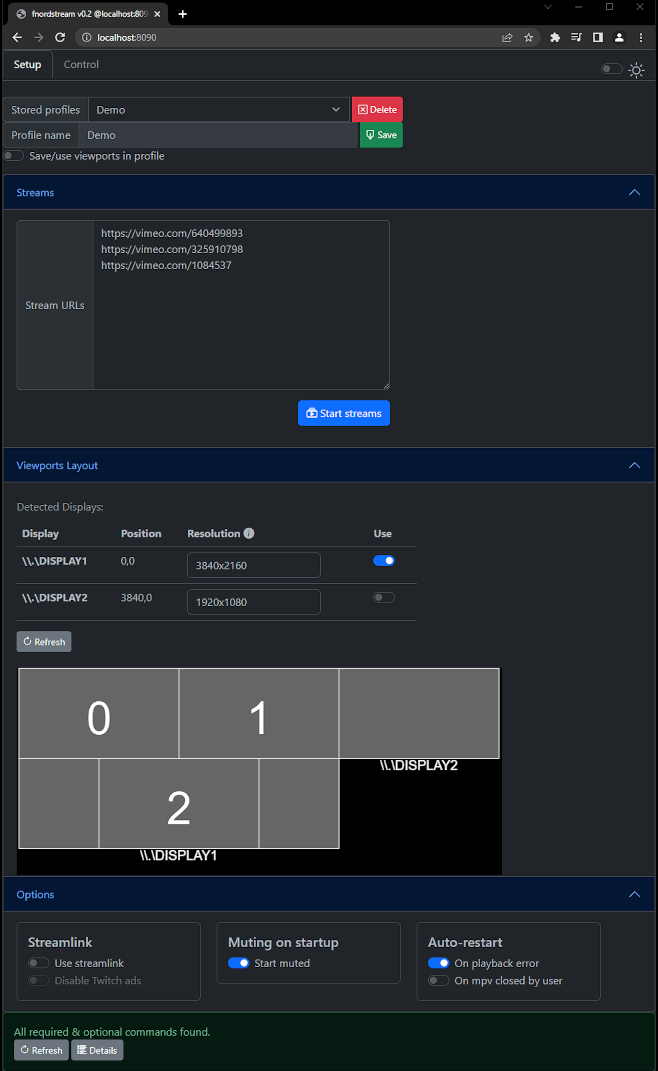Screen dimensions: 658x1071
Task: Bookmark this page with the star
Action: pyautogui.click(x=528, y=38)
